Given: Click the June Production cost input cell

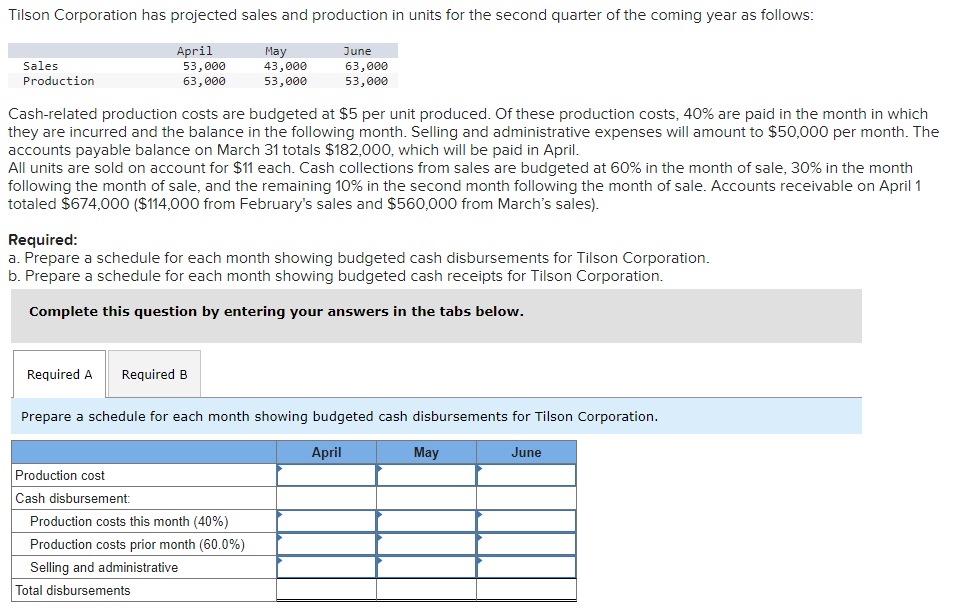Looking at the screenshot, I should click(526, 475).
